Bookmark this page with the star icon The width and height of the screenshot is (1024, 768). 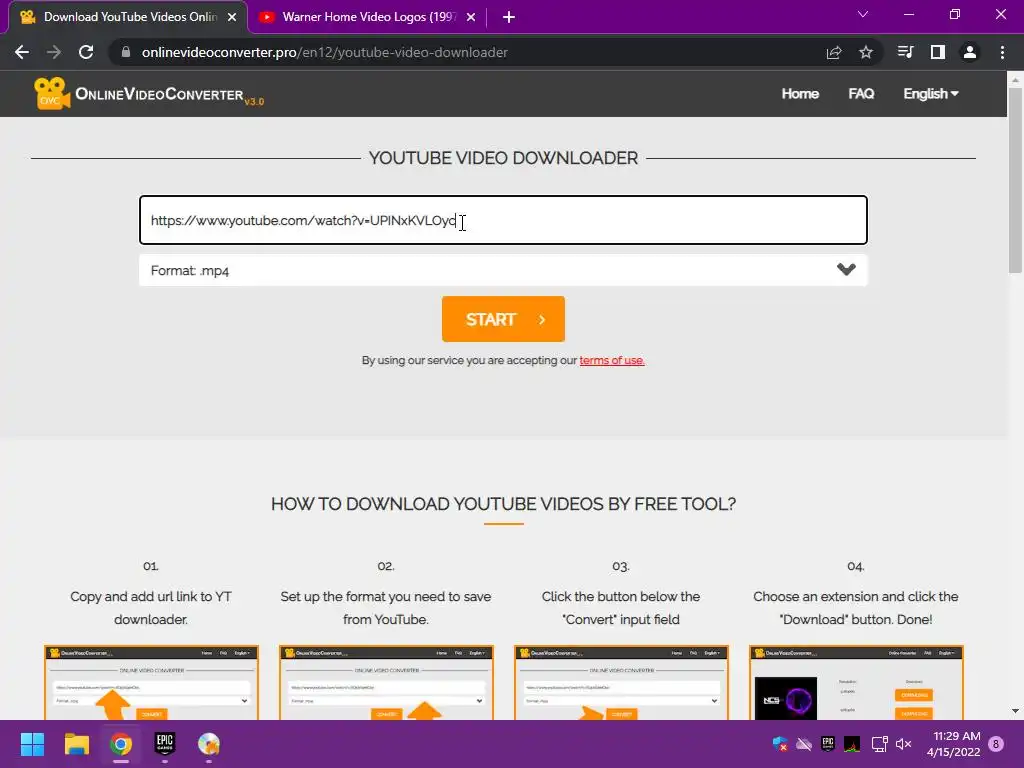pos(866,52)
